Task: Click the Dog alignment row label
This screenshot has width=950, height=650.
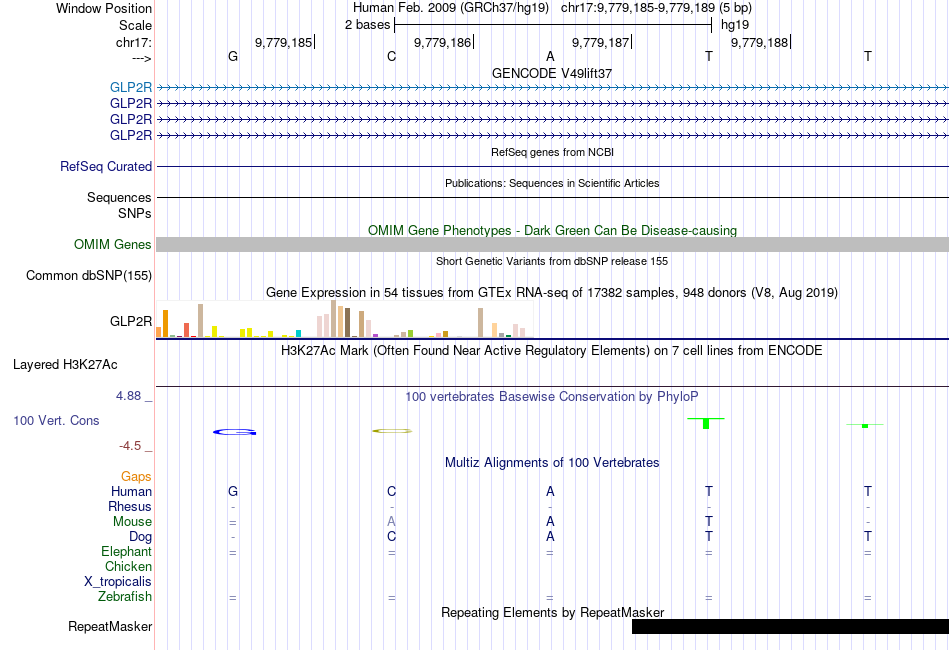Action: [140, 537]
